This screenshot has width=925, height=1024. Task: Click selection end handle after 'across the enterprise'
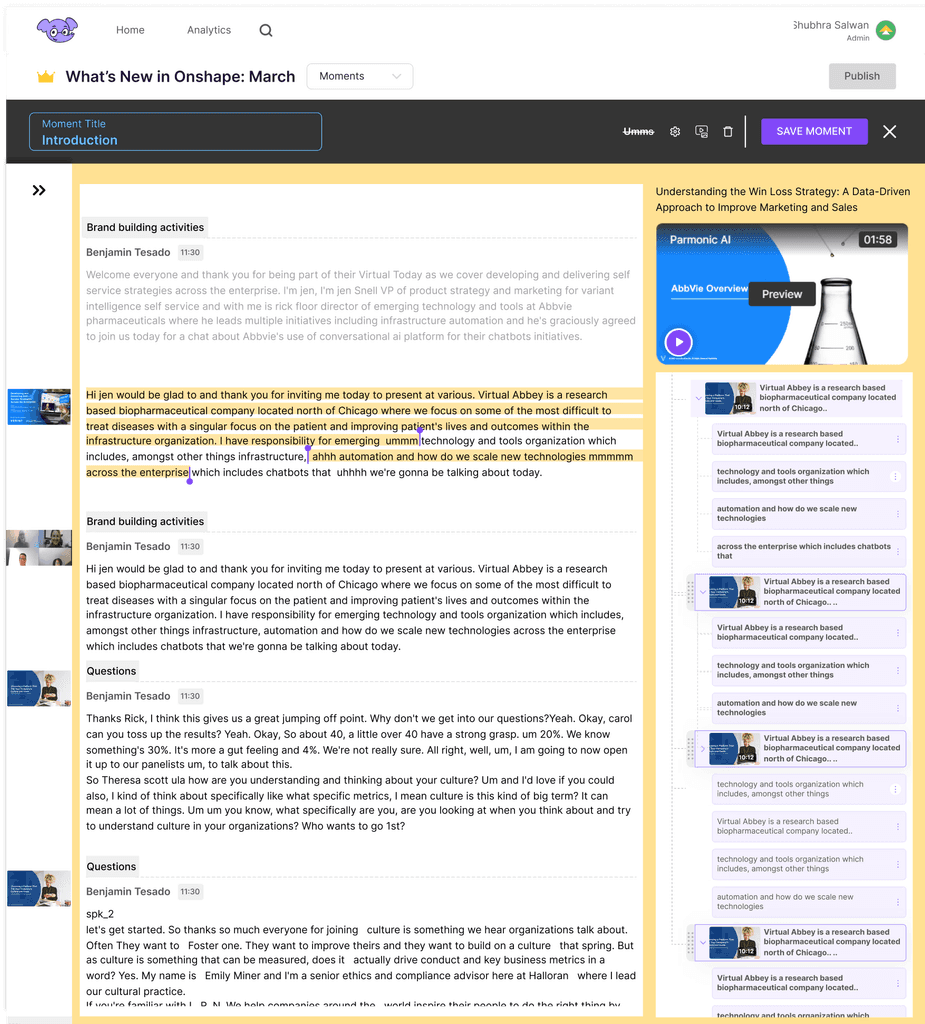point(189,481)
